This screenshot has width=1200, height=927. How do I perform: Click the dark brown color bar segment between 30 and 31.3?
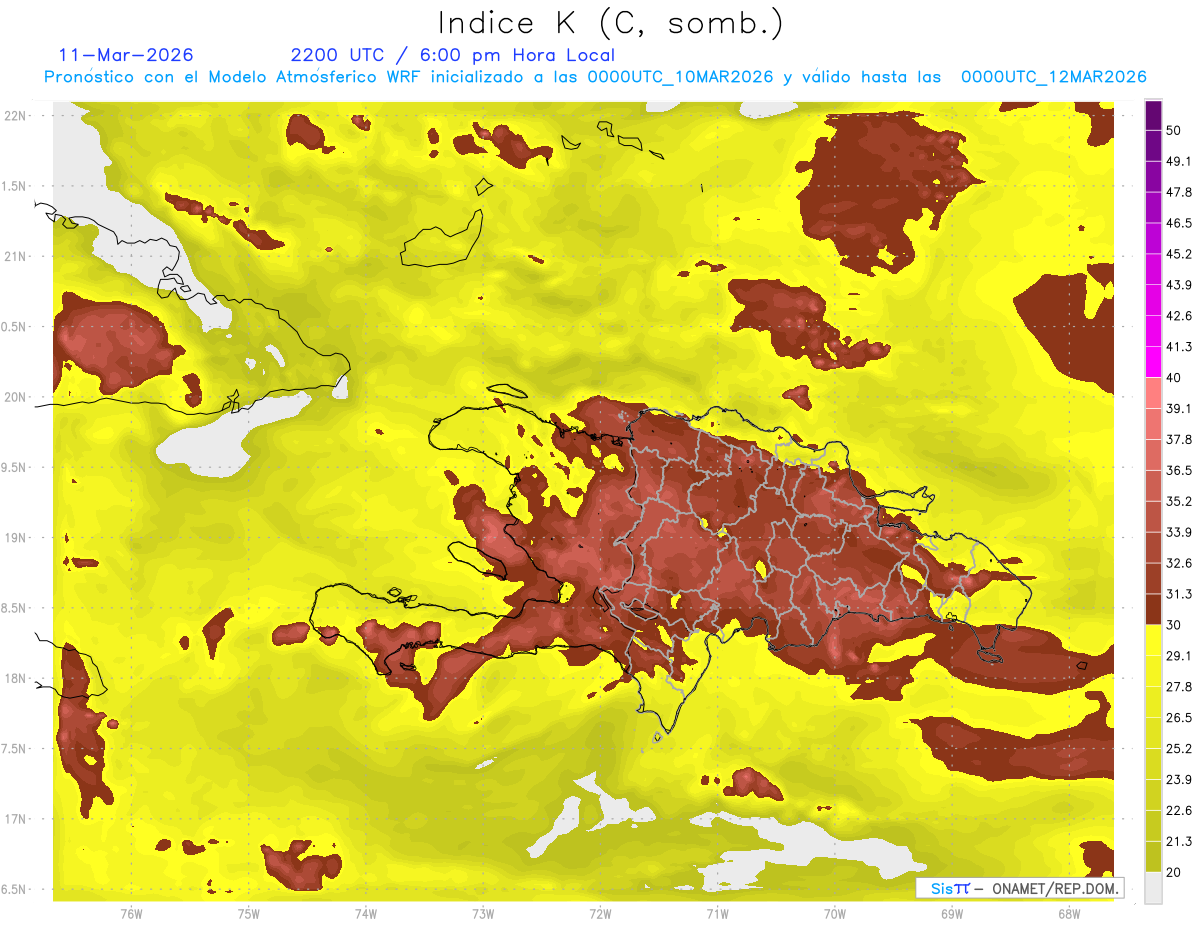tap(1153, 609)
